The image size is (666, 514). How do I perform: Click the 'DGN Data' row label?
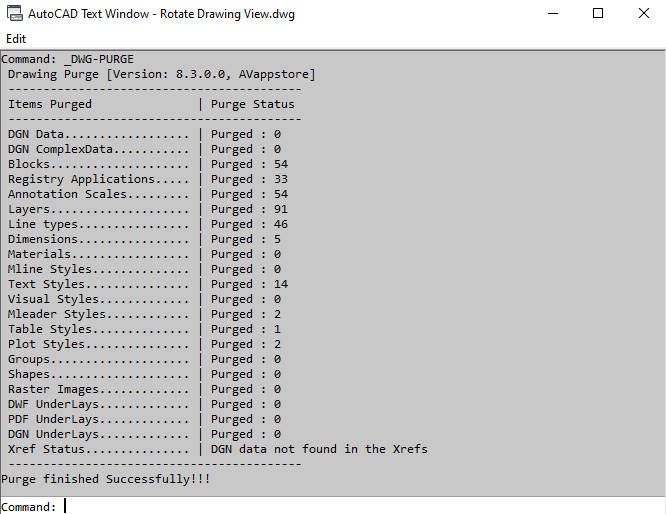coord(36,134)
